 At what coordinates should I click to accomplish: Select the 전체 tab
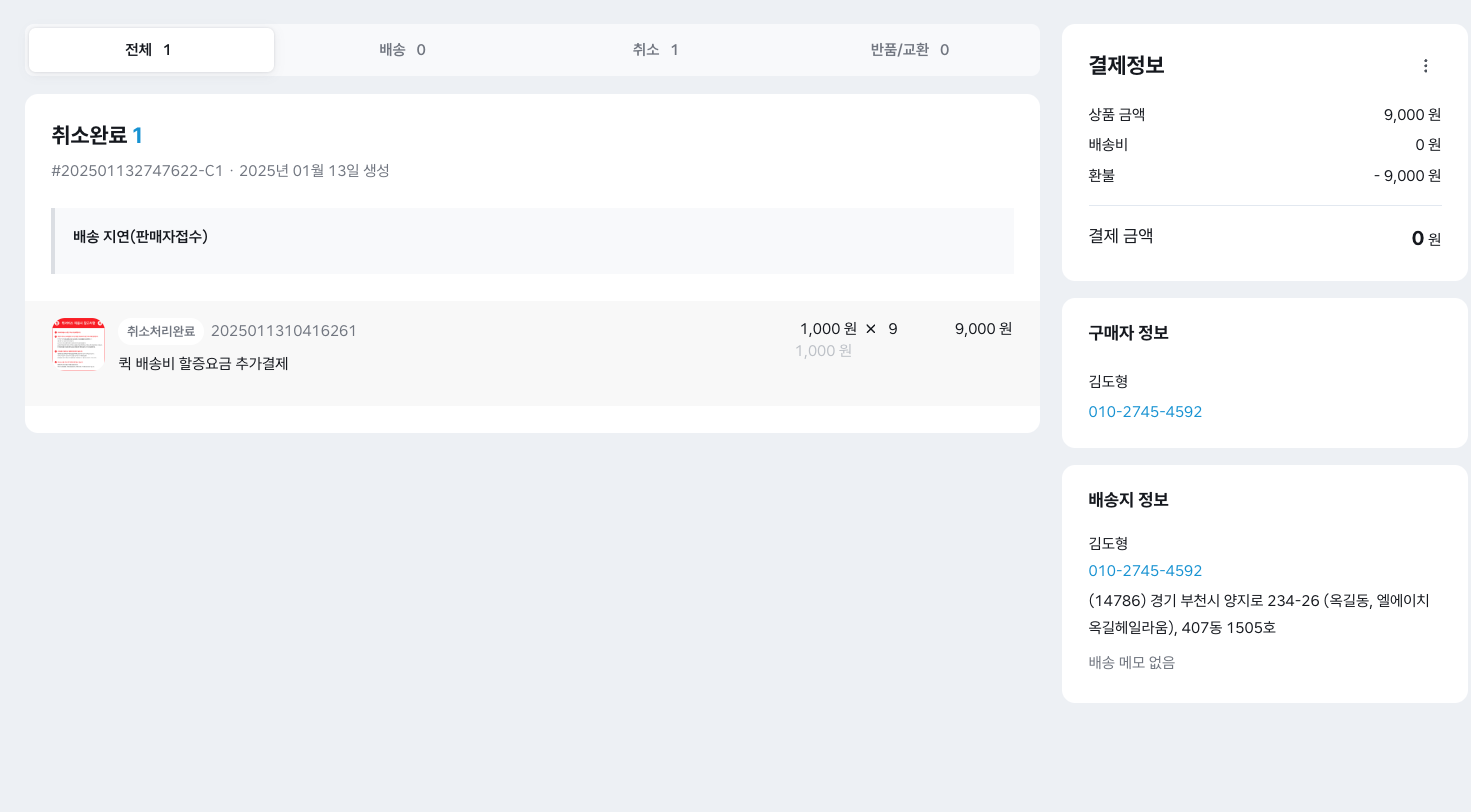pyautogui.click(x=151, y=50)
